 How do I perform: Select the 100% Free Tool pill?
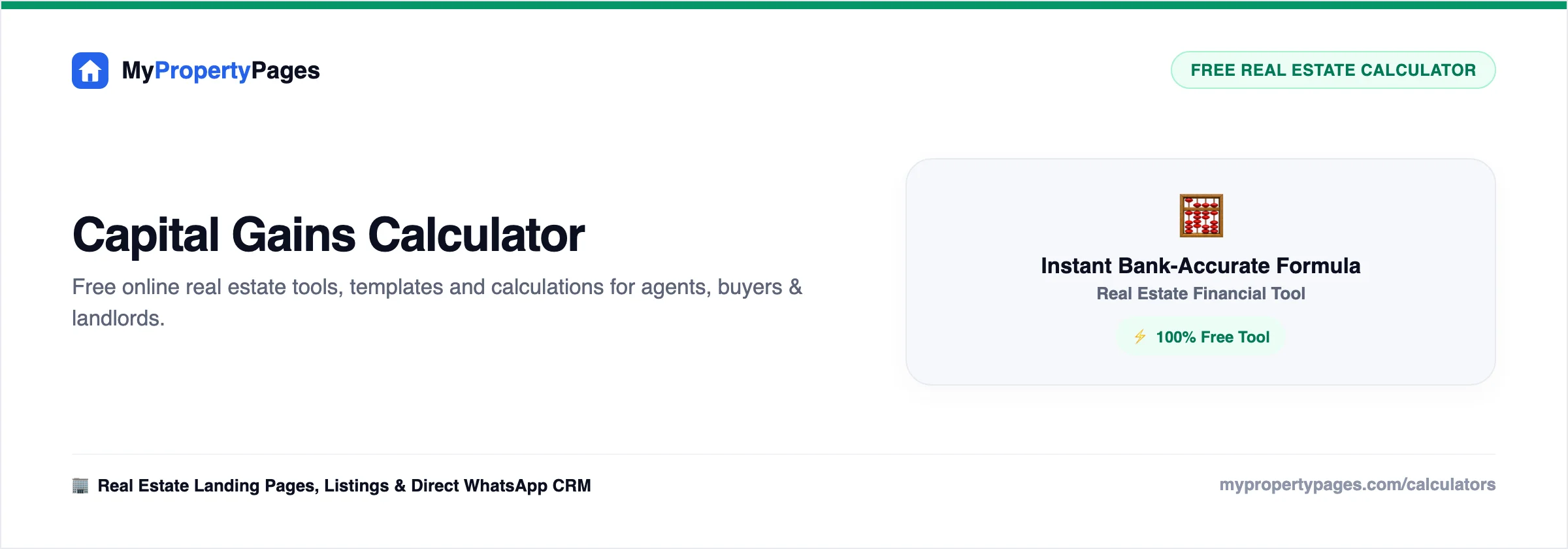pos(1201,337)
